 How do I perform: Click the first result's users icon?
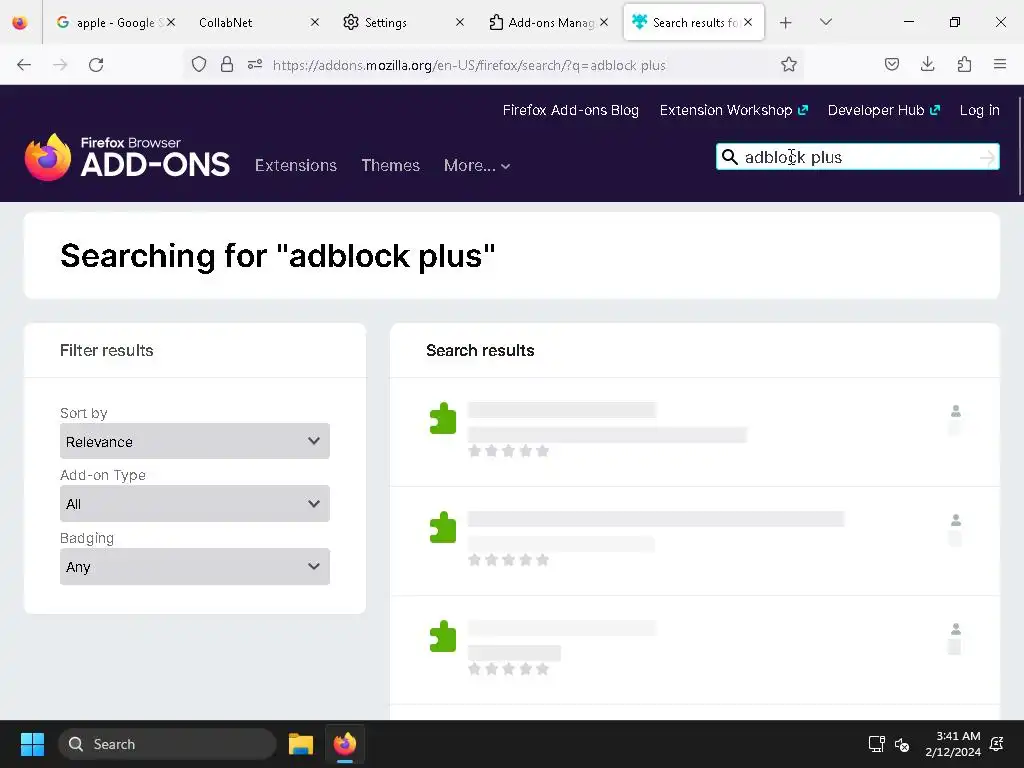tap(955, 411)
